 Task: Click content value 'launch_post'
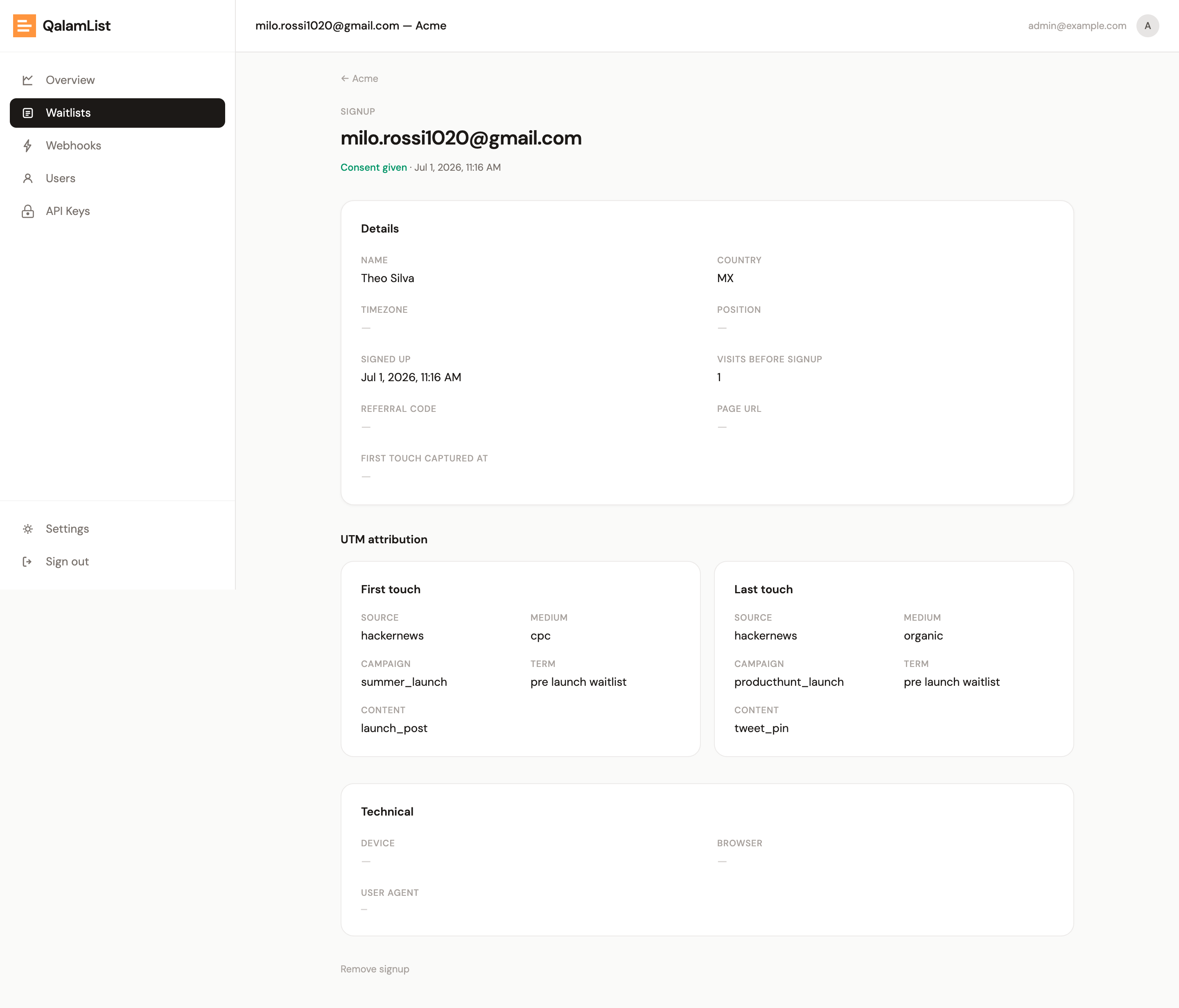pyautogui.click(x=394, y=728)
